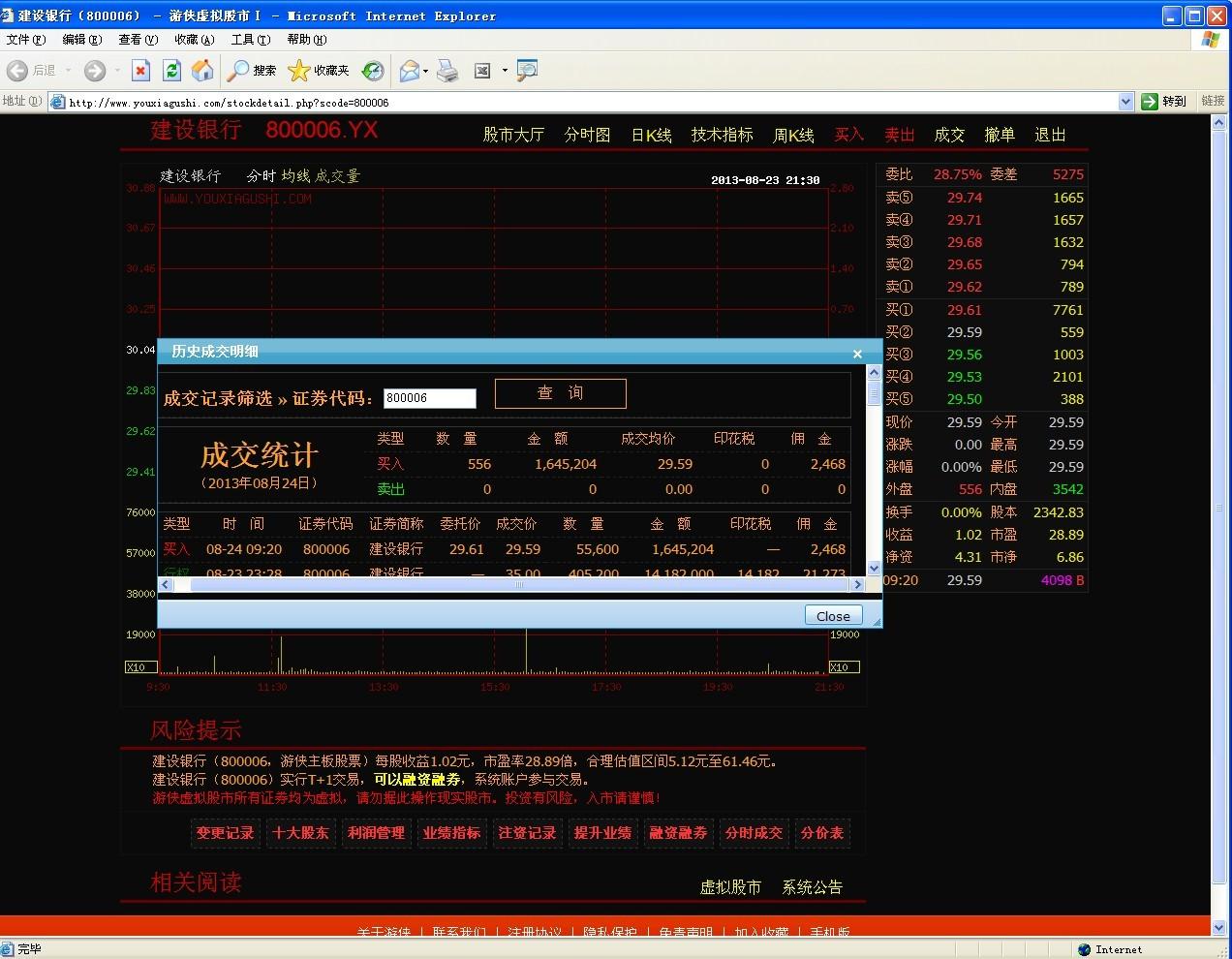Open the Mail button dropdown arrow
Screen dimensions: 1232x959
pos(425,71)
